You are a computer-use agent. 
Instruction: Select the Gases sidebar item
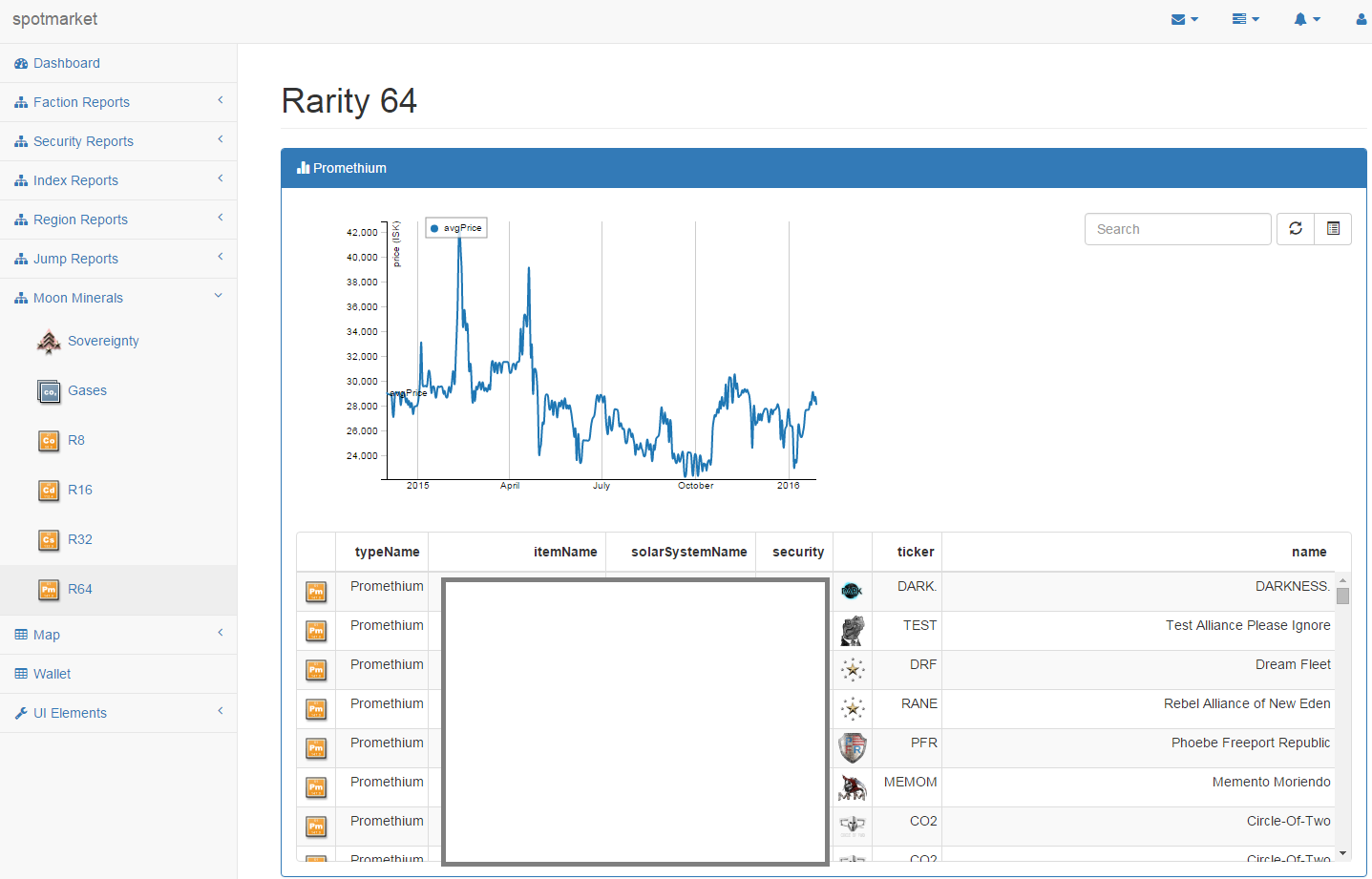point(87,390)
